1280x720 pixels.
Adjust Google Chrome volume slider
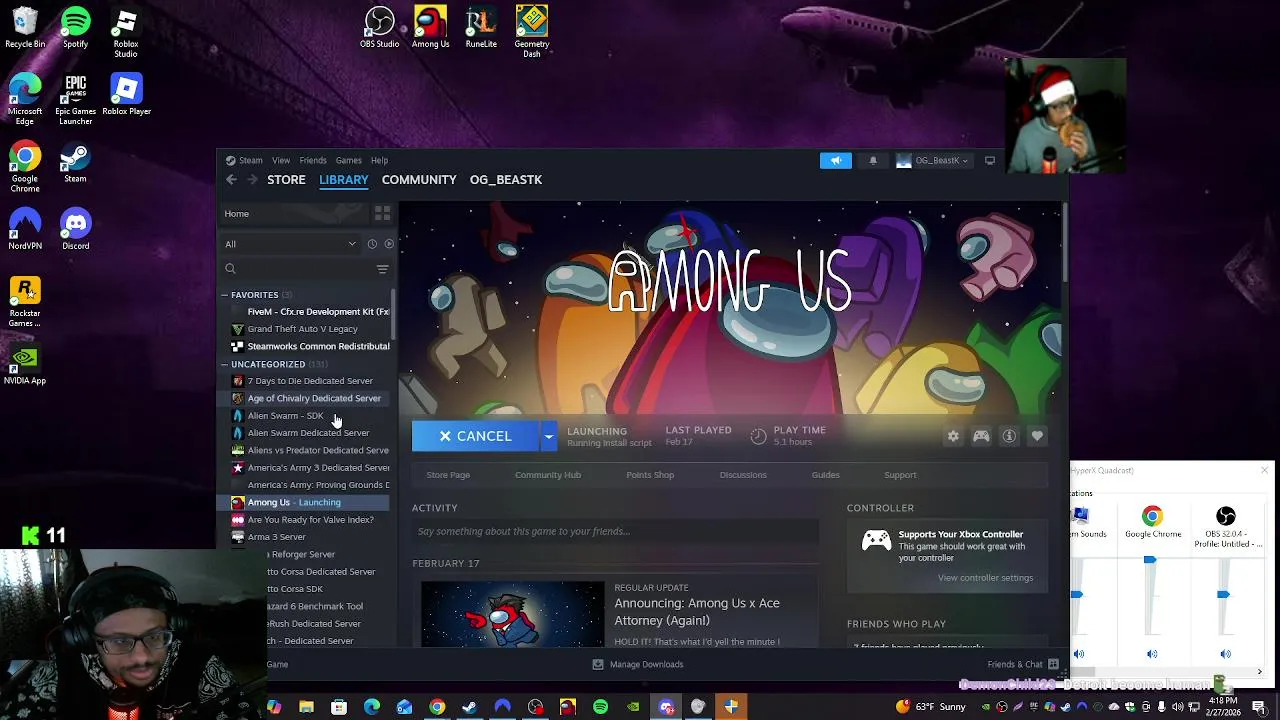pyautogui.click(x=1150, y=561)
